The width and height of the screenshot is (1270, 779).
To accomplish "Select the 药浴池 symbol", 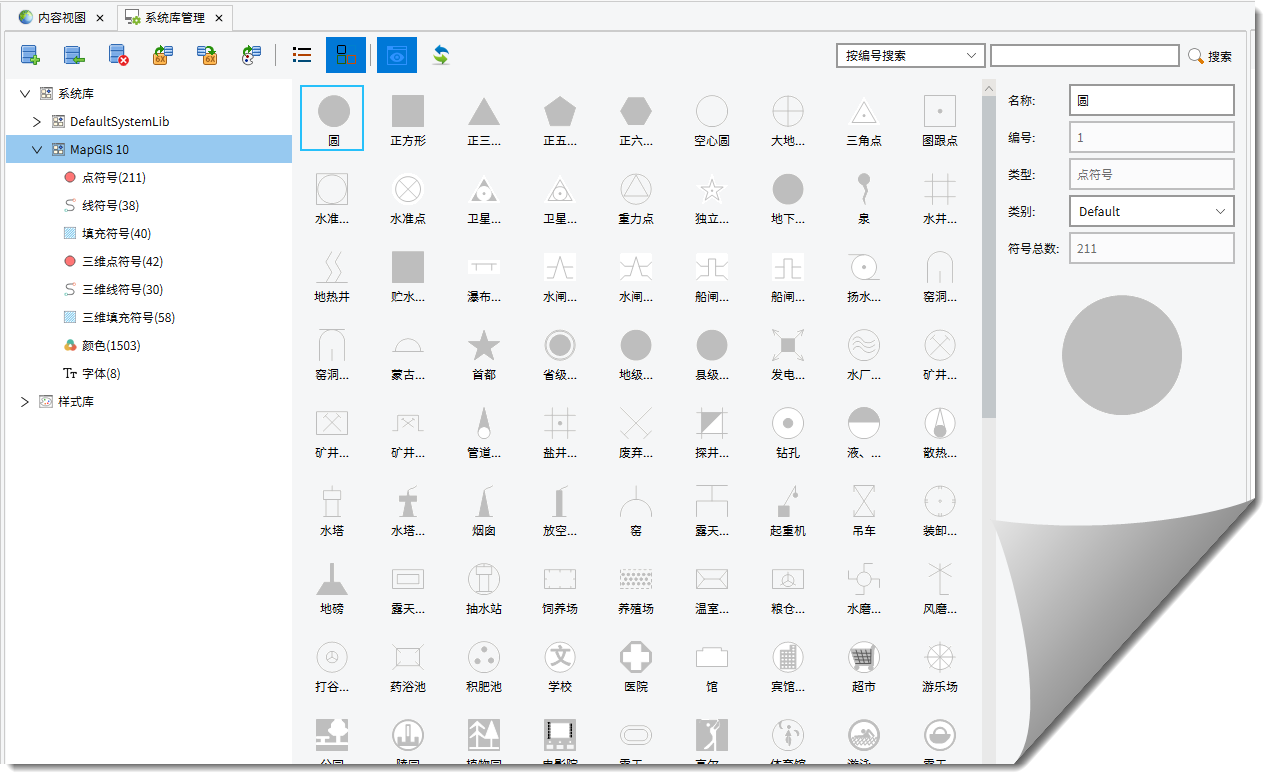I will point(408,664).
